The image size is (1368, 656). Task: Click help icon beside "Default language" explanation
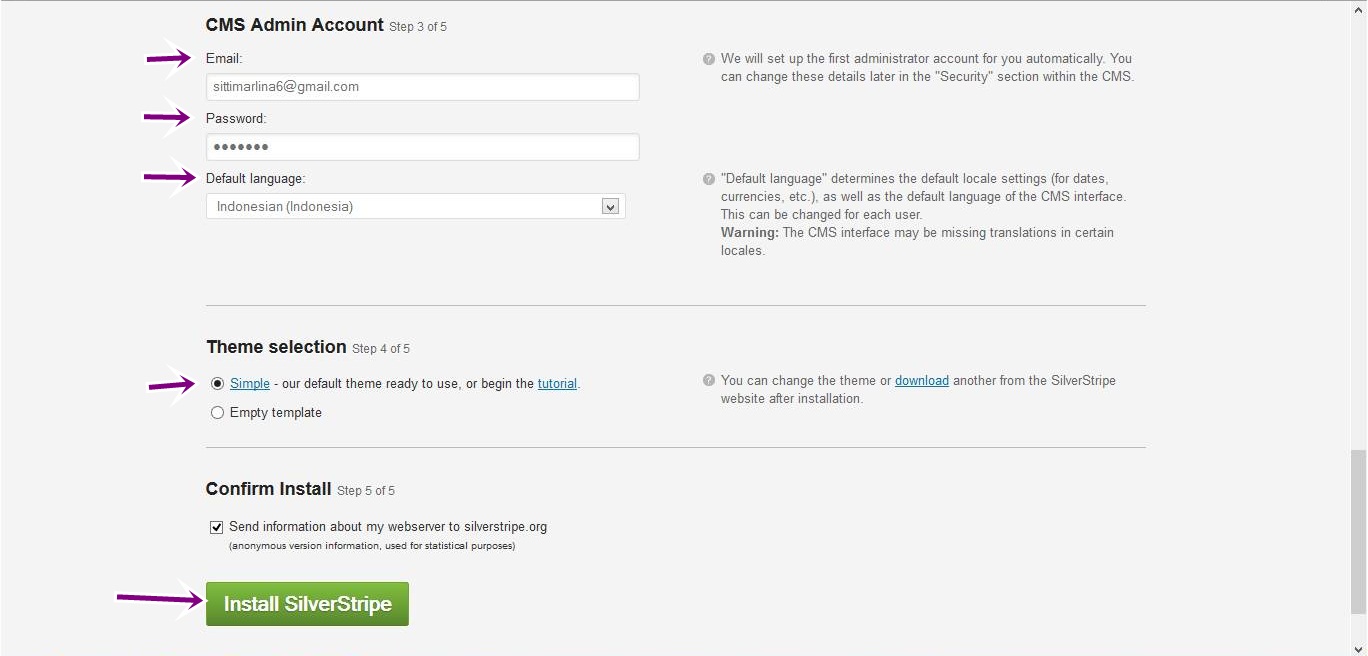(x=709, y=179)
